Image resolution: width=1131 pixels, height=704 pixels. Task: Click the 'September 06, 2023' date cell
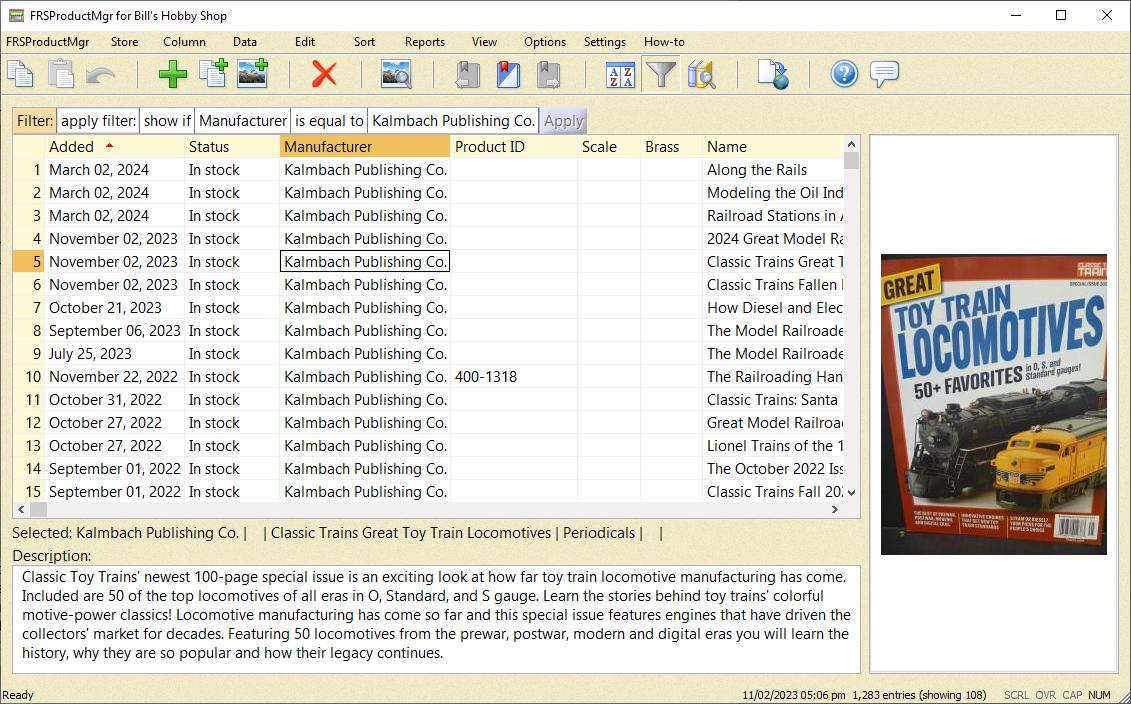pos(114,331)
